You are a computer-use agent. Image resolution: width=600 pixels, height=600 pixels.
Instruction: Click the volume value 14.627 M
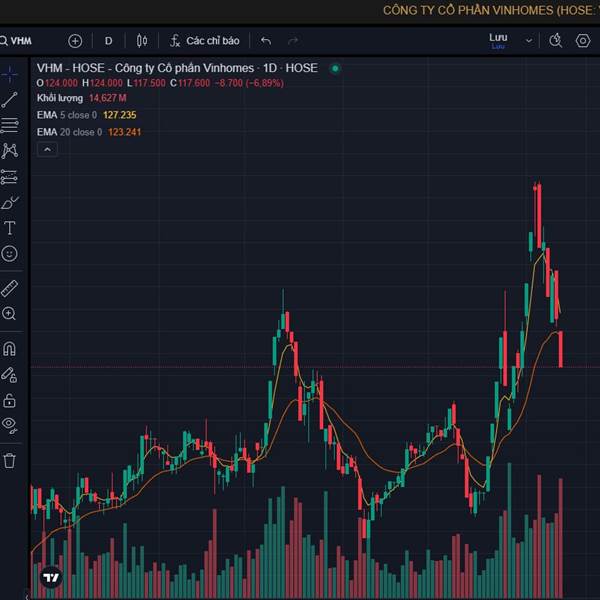tap(108, 98)
